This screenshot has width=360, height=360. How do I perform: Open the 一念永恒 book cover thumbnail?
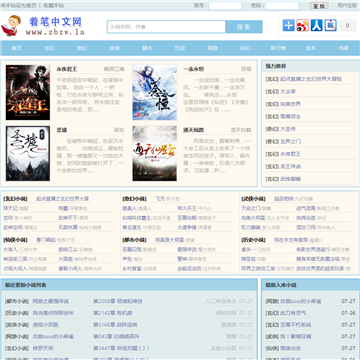pyautogui.click(x=155, y=92)
